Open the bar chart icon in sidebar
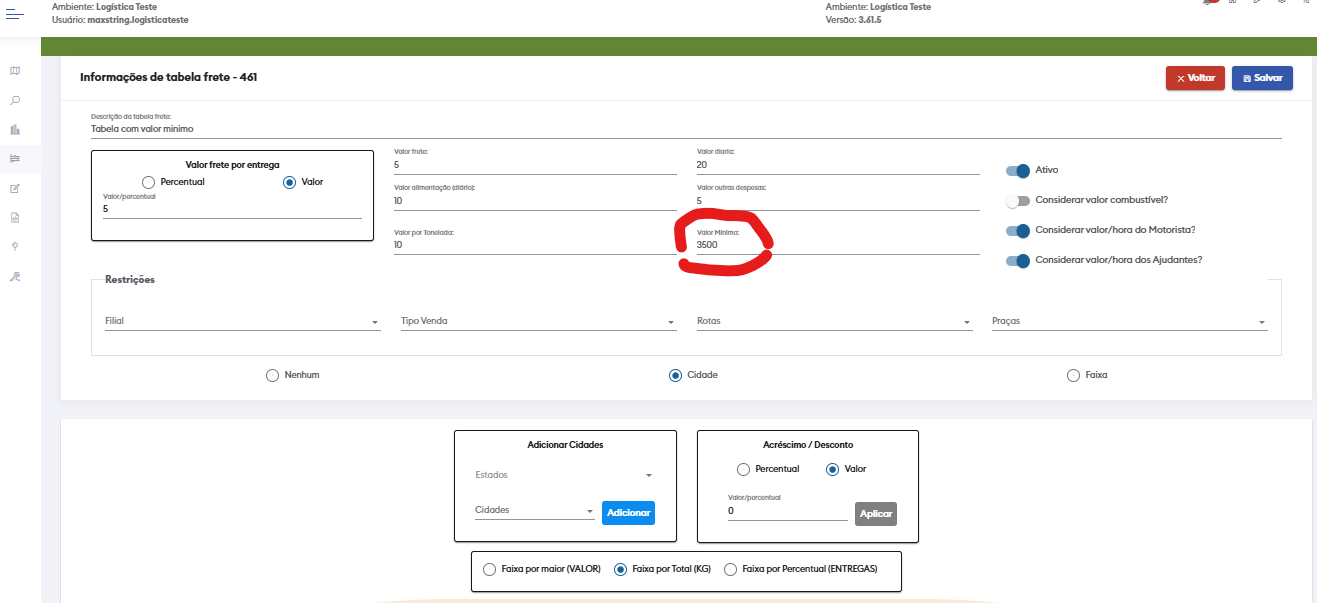 coord(15,130)
